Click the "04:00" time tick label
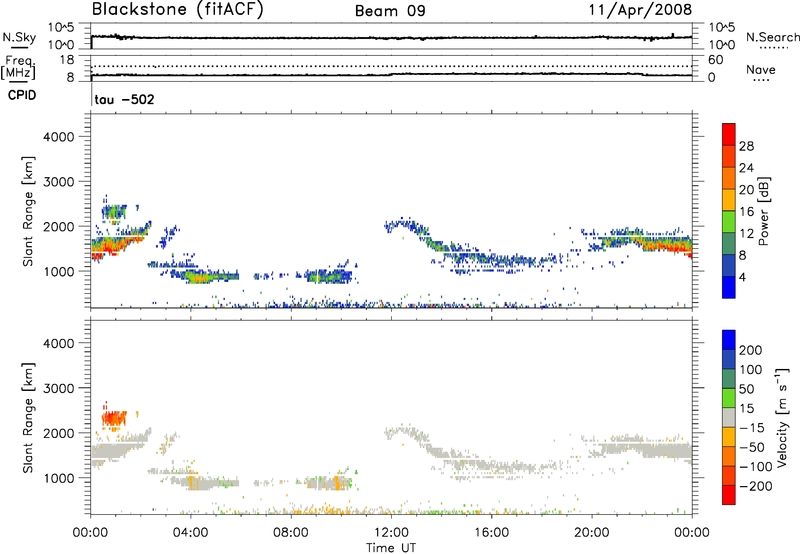The width and height of the screenshot is (800, 554). 190,533
